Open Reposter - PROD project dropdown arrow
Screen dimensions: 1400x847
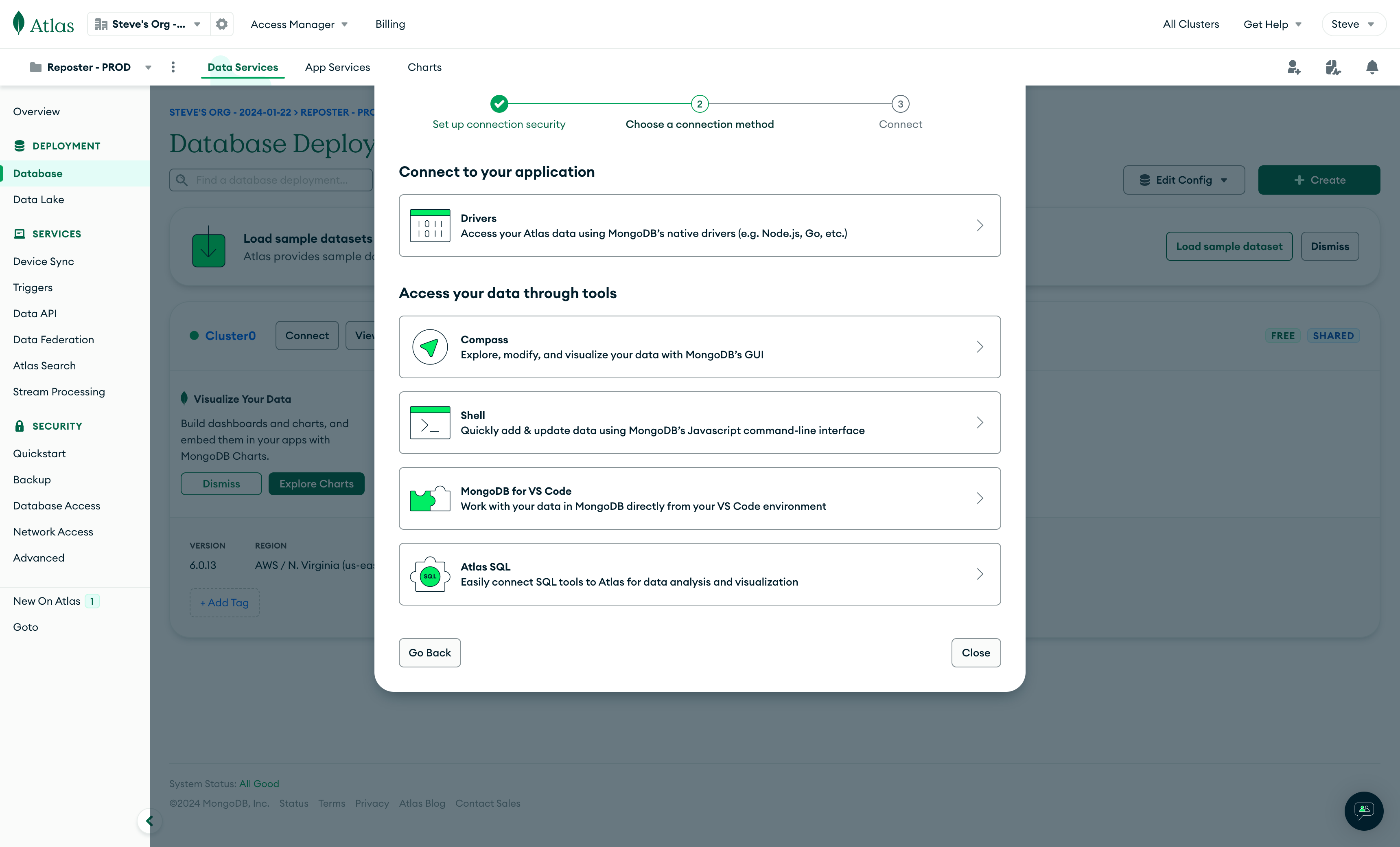tap(148, 68)
